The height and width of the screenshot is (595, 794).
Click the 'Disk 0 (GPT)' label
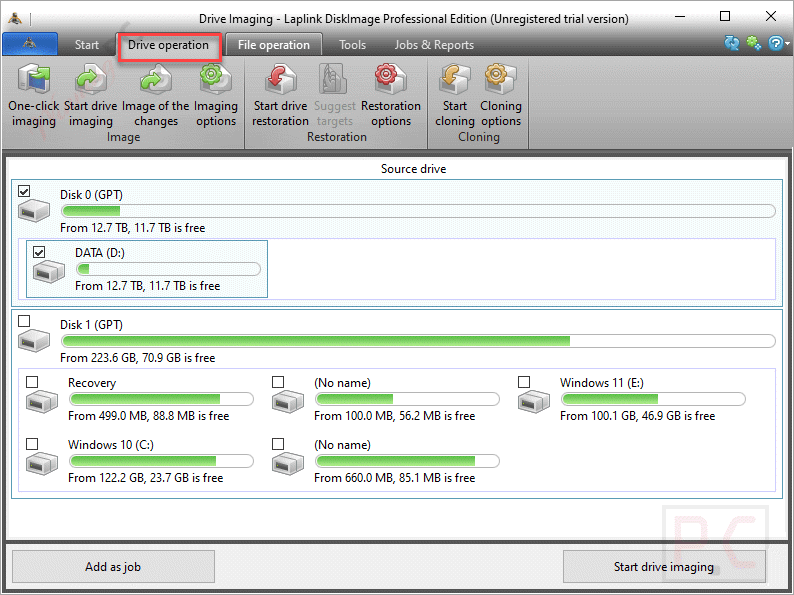tap(91, 195)
